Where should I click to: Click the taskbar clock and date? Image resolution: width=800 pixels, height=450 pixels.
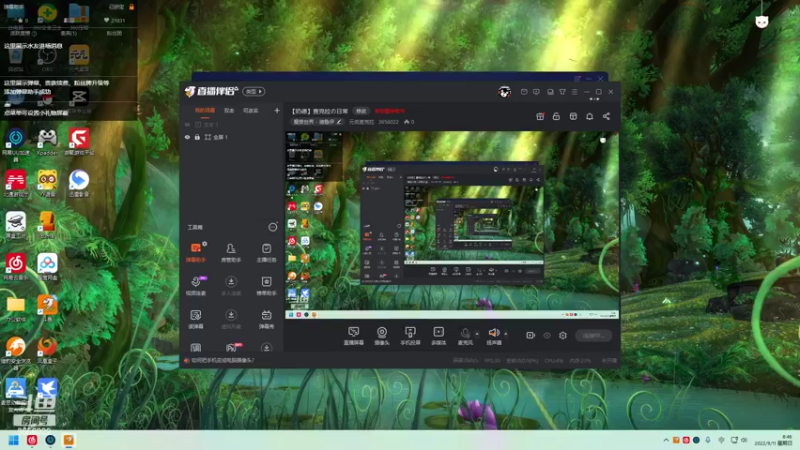(774, 440)
